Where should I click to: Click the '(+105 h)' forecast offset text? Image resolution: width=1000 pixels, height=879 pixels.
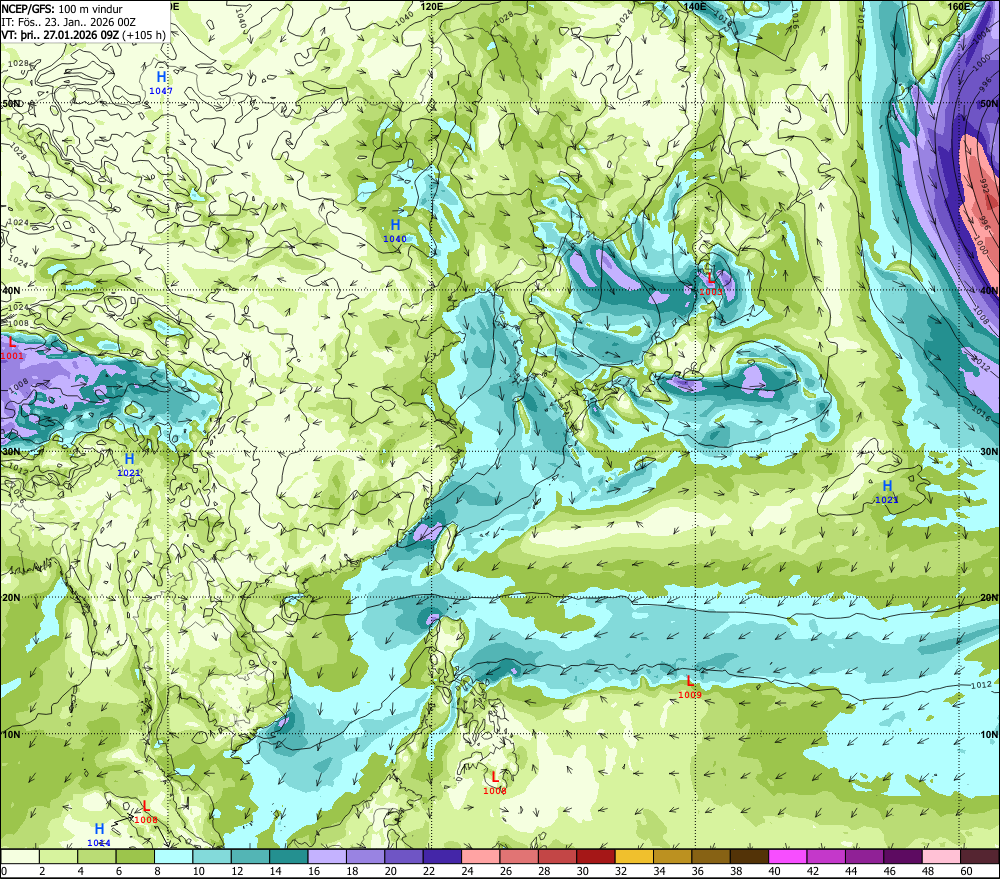tap(144, 34)
